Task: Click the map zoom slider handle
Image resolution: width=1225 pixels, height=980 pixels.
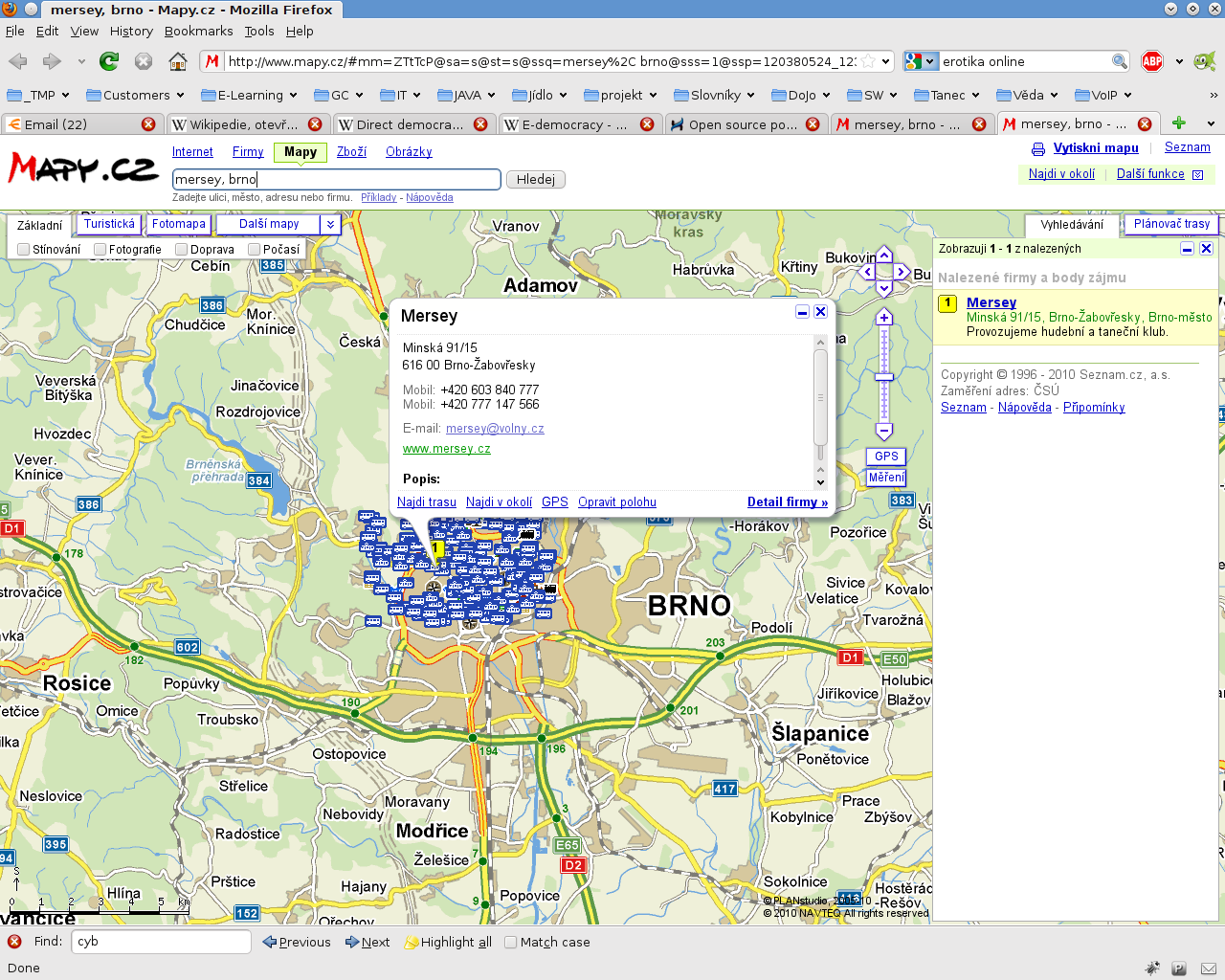Action: coord(884,376)
